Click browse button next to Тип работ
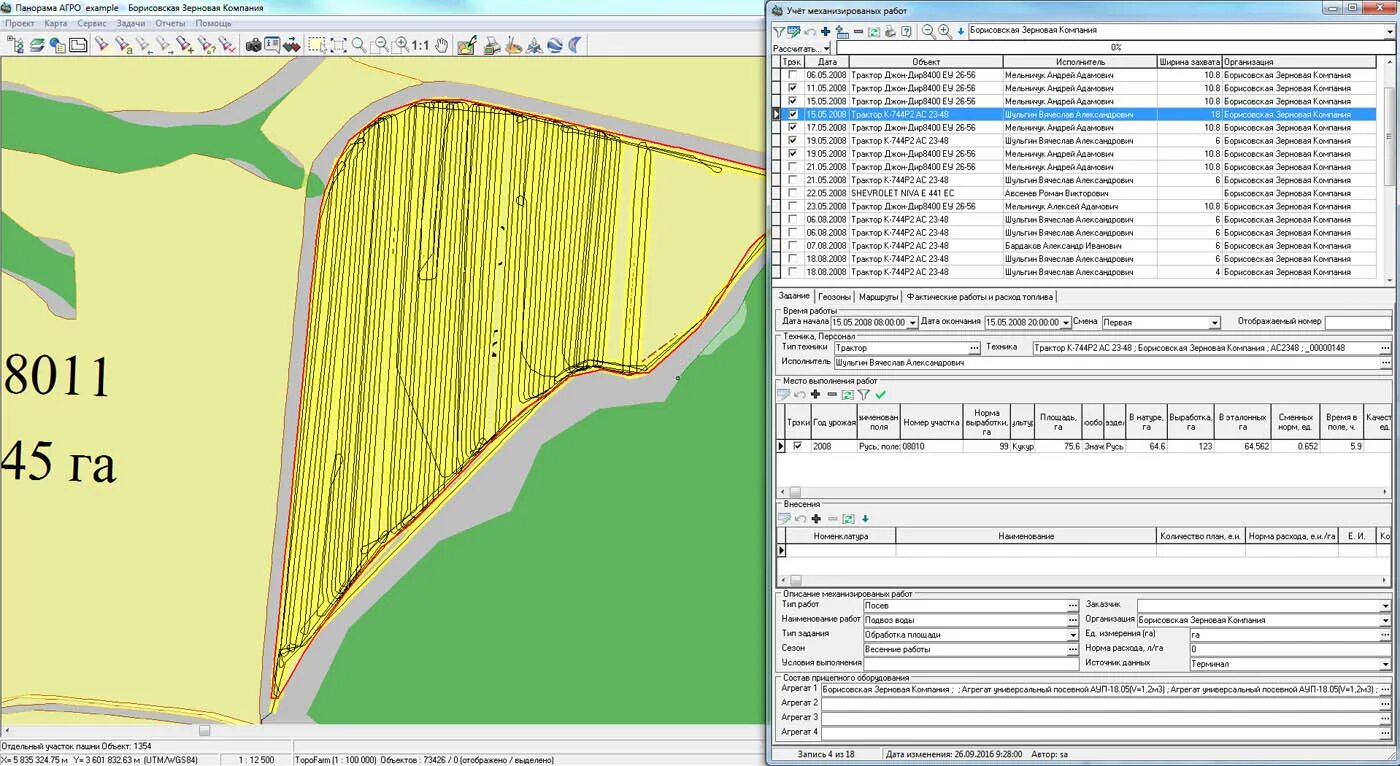Screen dimensions: 1400x766 point(1073,605)
